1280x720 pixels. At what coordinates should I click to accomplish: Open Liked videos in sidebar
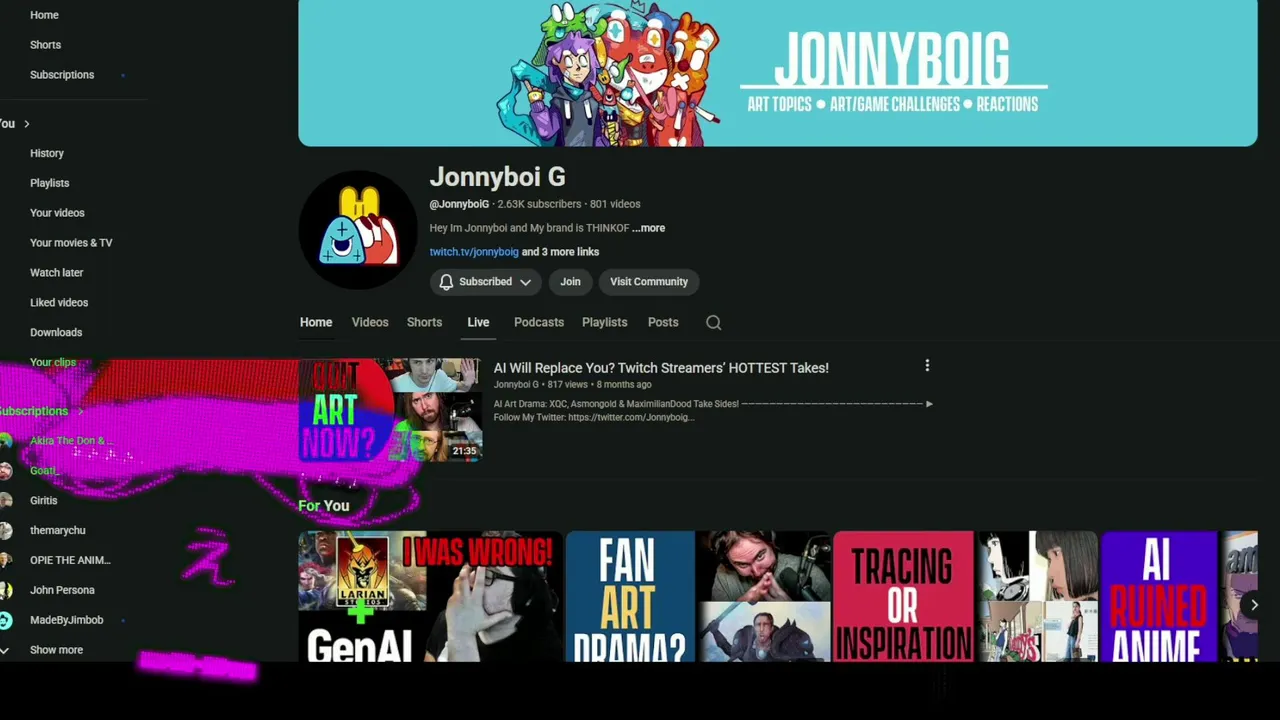59,303
